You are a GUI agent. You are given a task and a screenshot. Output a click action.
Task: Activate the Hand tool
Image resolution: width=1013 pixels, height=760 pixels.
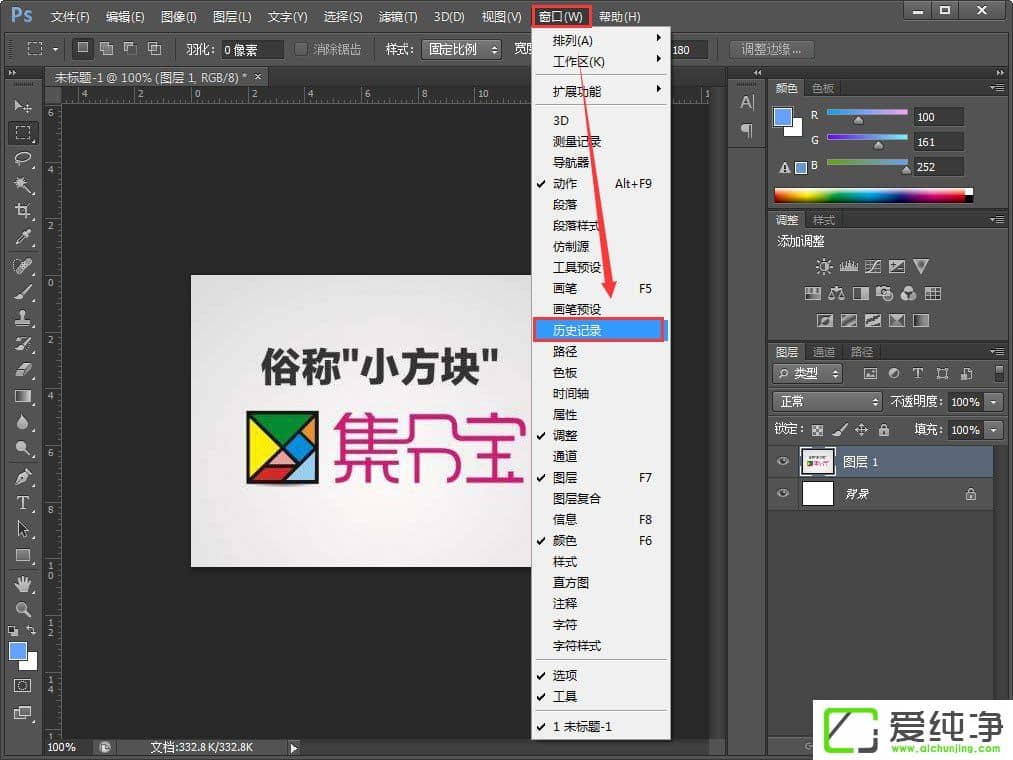point(23,582)
